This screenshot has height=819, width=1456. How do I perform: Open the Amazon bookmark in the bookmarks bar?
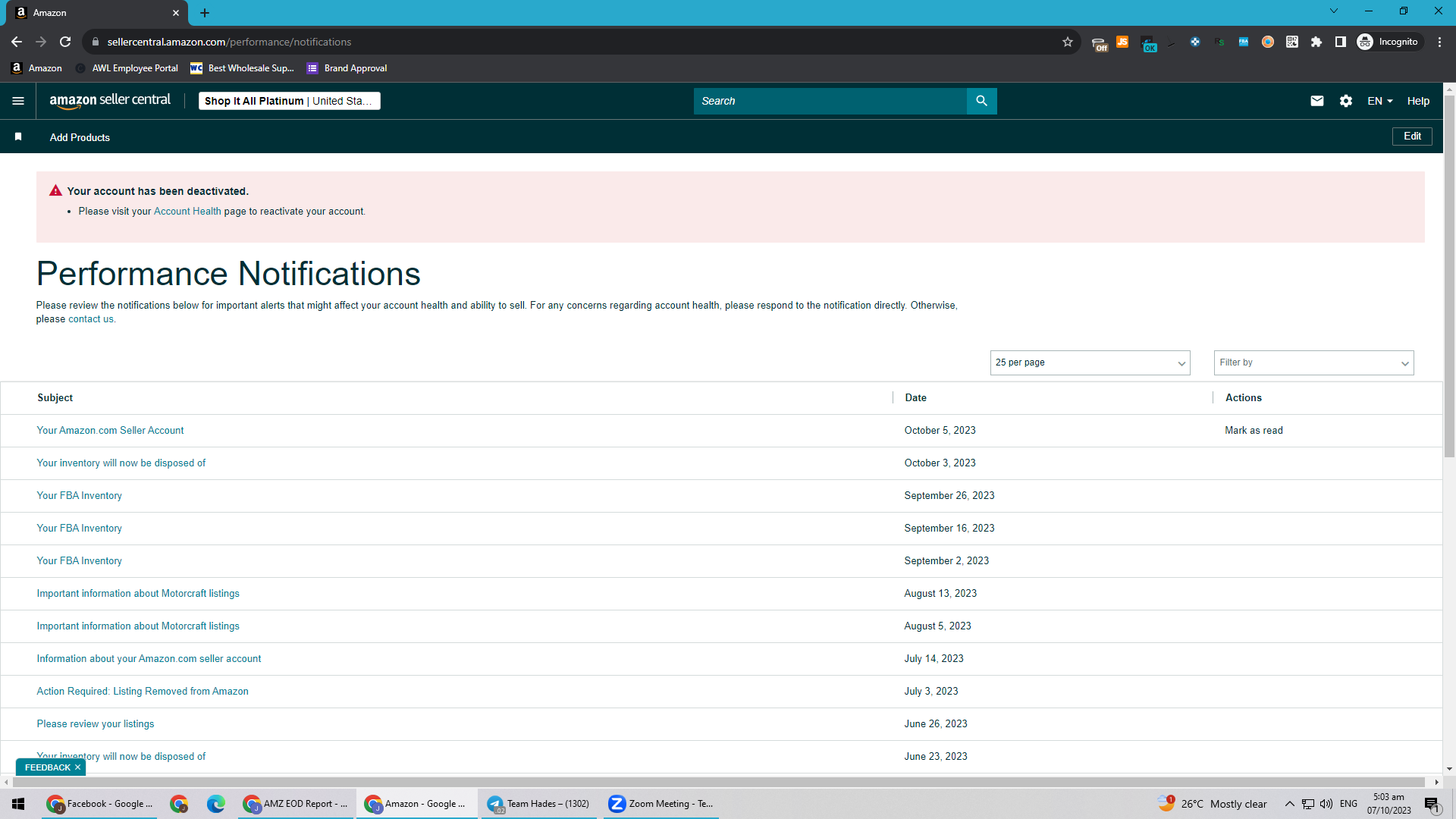click(x=36, y=68)
